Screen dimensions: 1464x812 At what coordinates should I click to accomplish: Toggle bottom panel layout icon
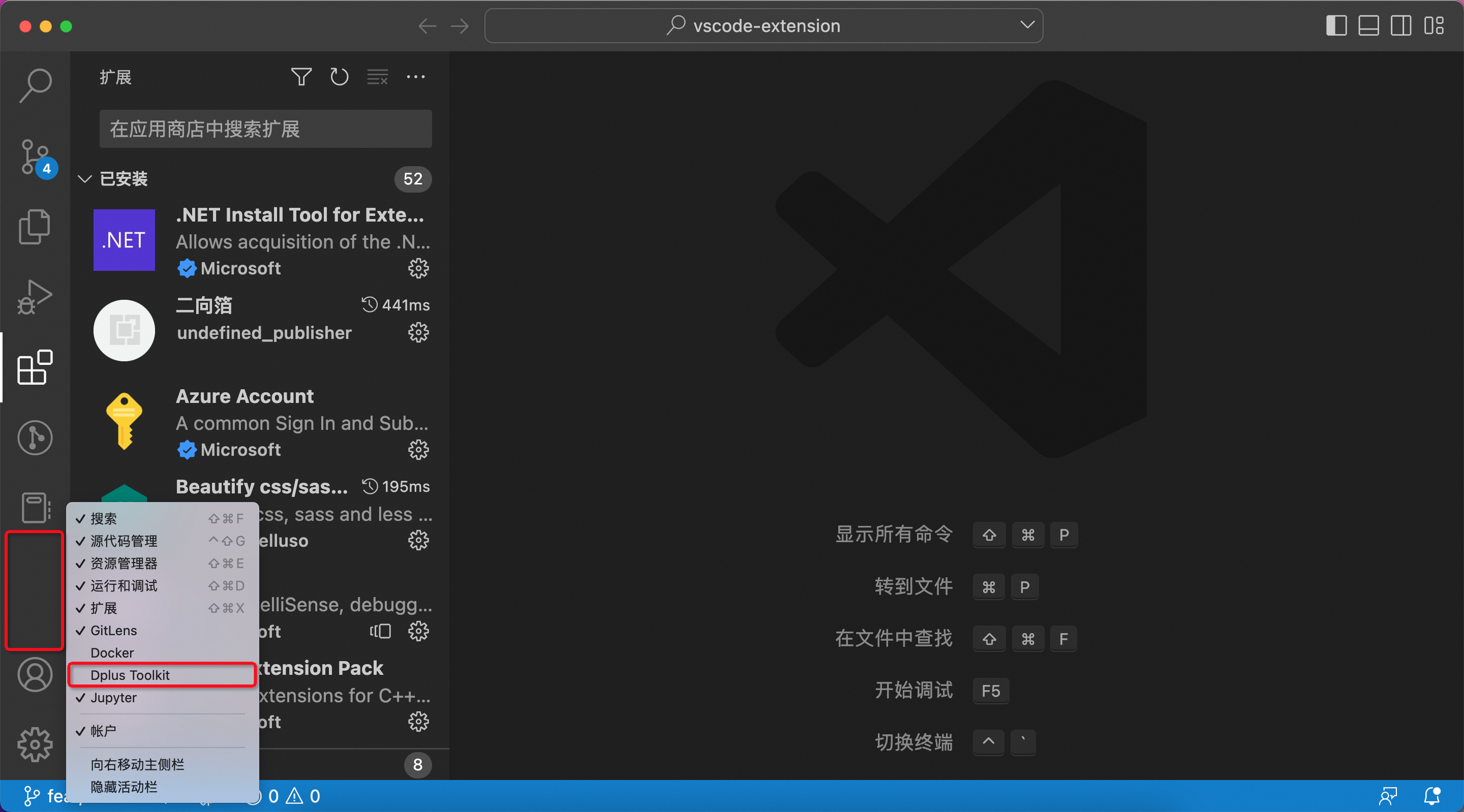(x=1368, y=25)
